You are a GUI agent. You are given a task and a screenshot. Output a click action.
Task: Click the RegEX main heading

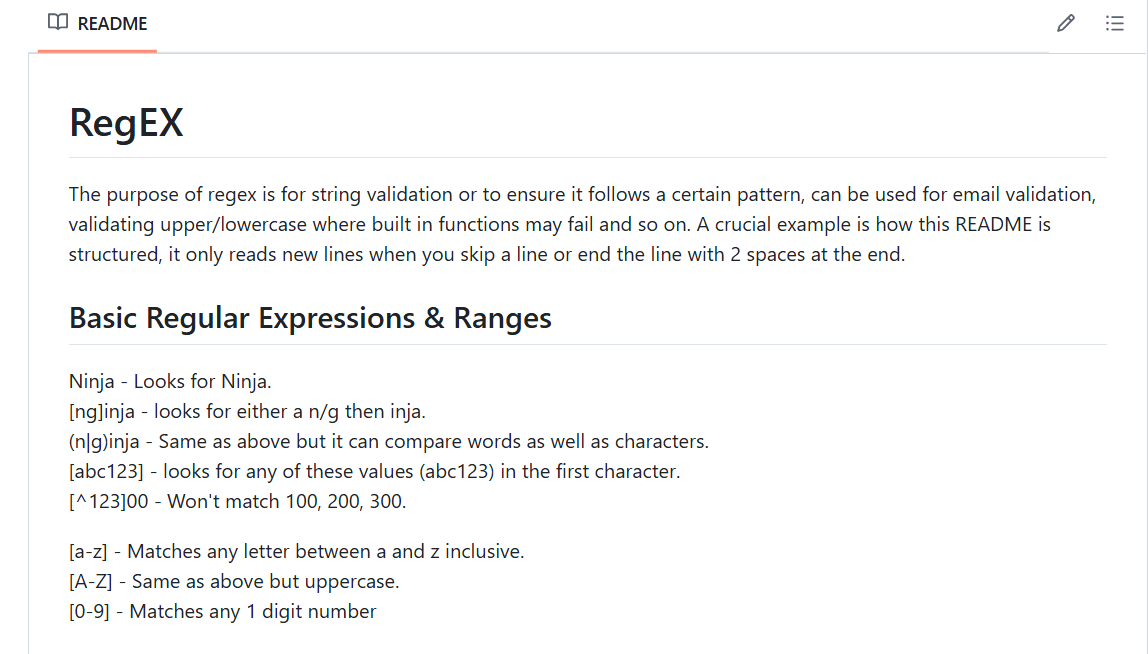coord(126,123)
